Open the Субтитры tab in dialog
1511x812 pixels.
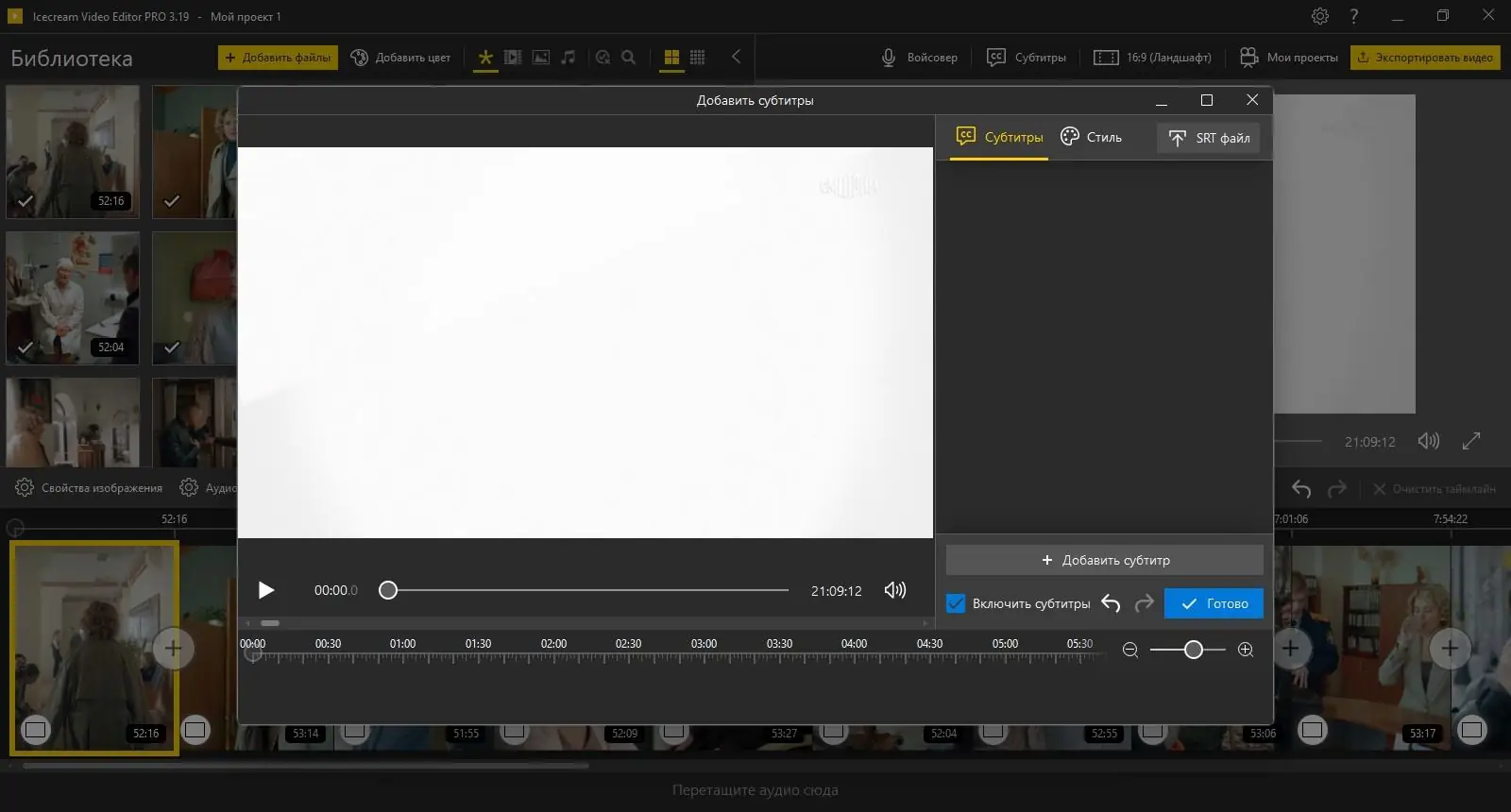click(x=999, y=137)
